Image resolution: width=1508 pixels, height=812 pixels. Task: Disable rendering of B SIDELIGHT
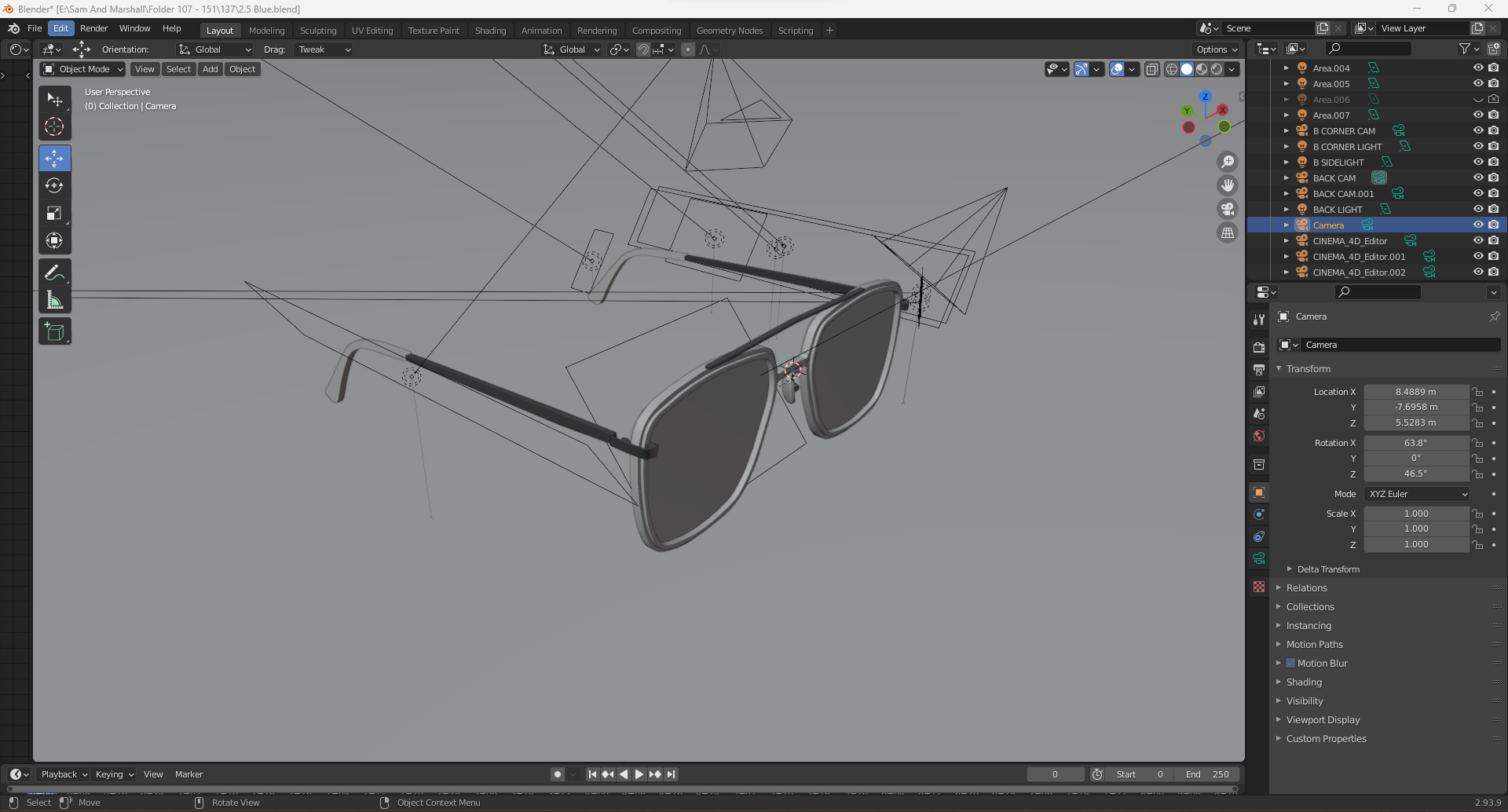pyautogui.click(x=1493, y=162)
